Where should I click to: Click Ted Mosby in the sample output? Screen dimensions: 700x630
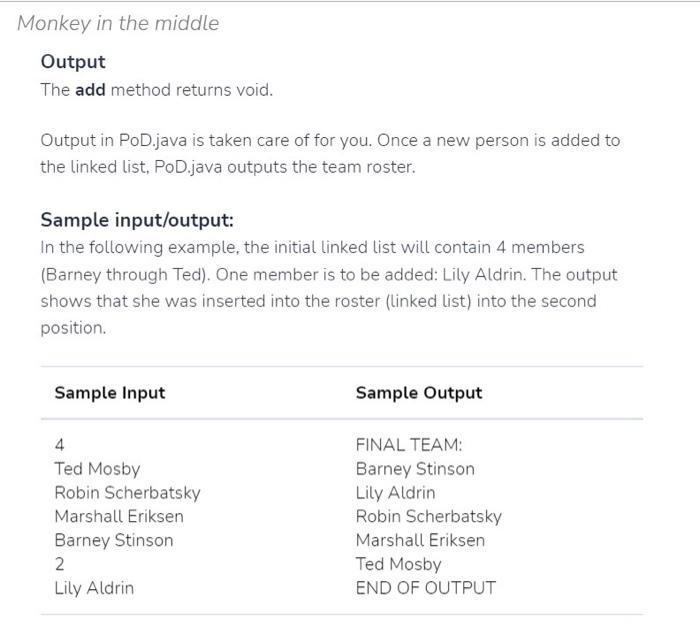point(399,564)
